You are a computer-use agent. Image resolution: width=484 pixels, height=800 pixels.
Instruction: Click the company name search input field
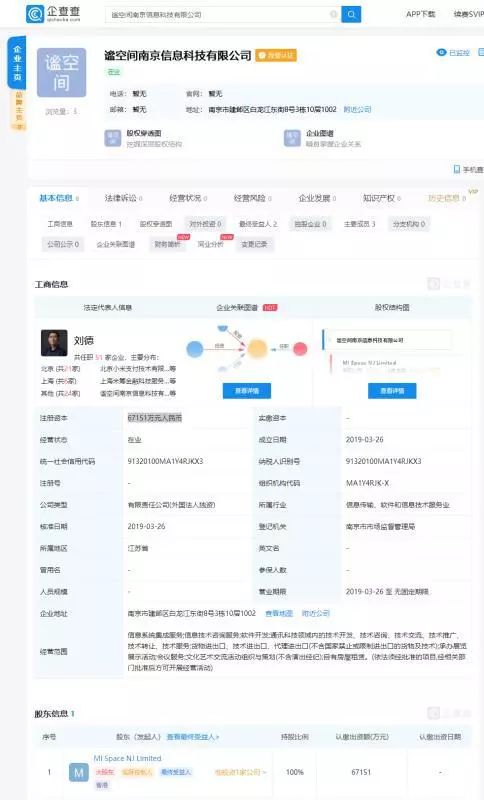tap(219, 14)
